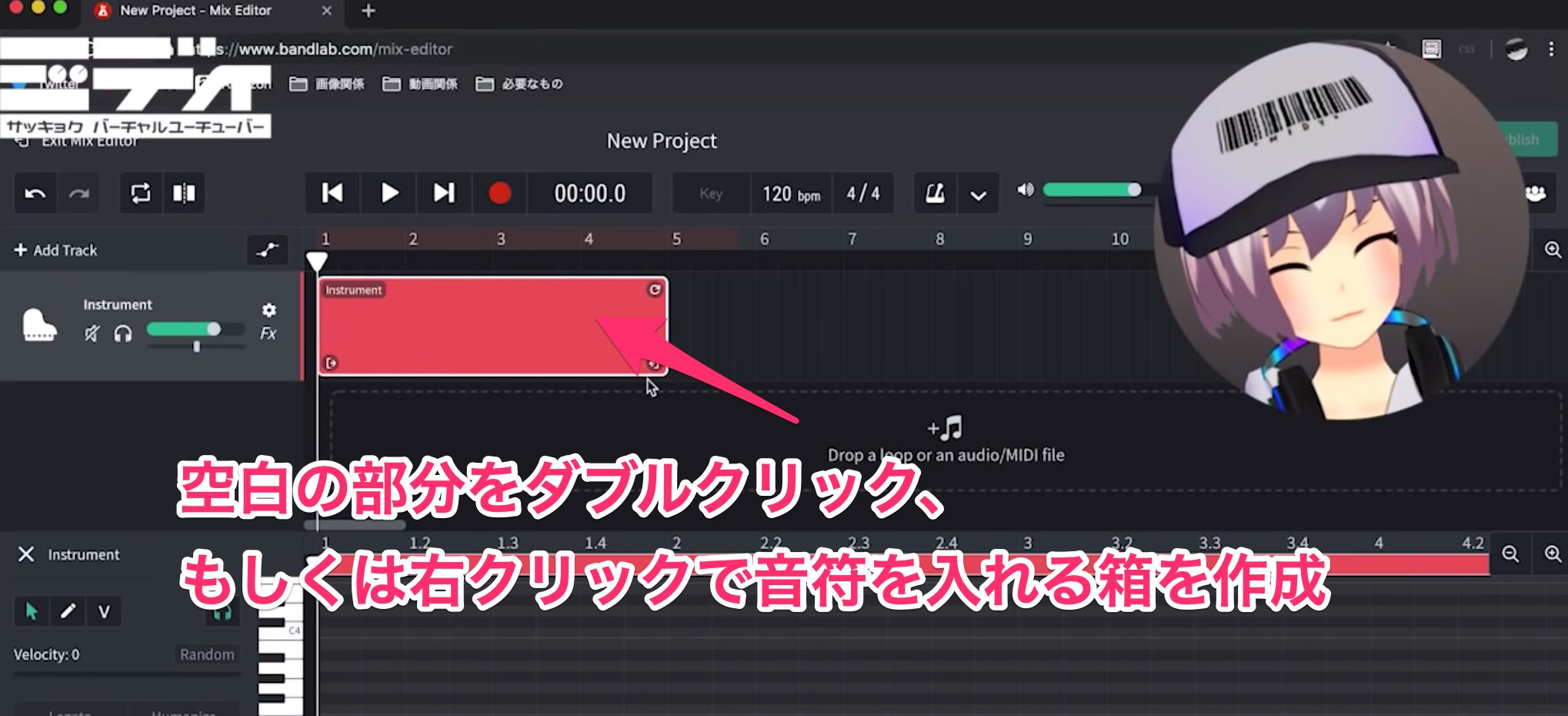Image resolution: width=1568 pixels, height=716 pixels.
Task: Edit the 120 bpm tempo field
Action: (x=791, y=193)
